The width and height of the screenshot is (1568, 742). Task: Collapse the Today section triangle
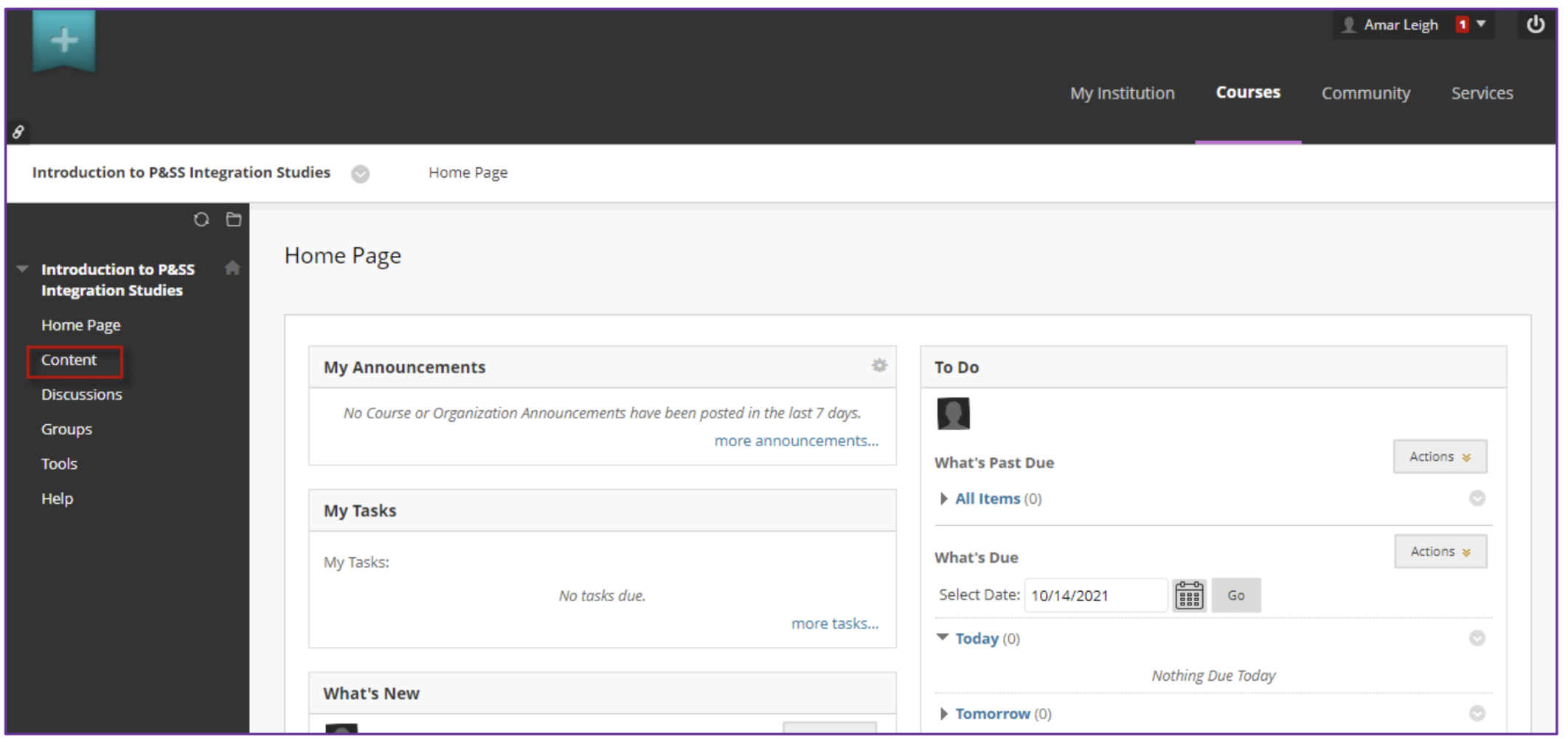(943, 637)
